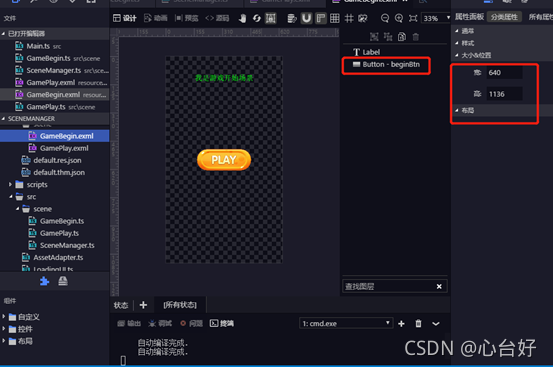Image resolution: width=553 pixels, height=367 pixels.
Task: Click the width field showing 640
Action: pyautogui.click(x=504, y=73)
